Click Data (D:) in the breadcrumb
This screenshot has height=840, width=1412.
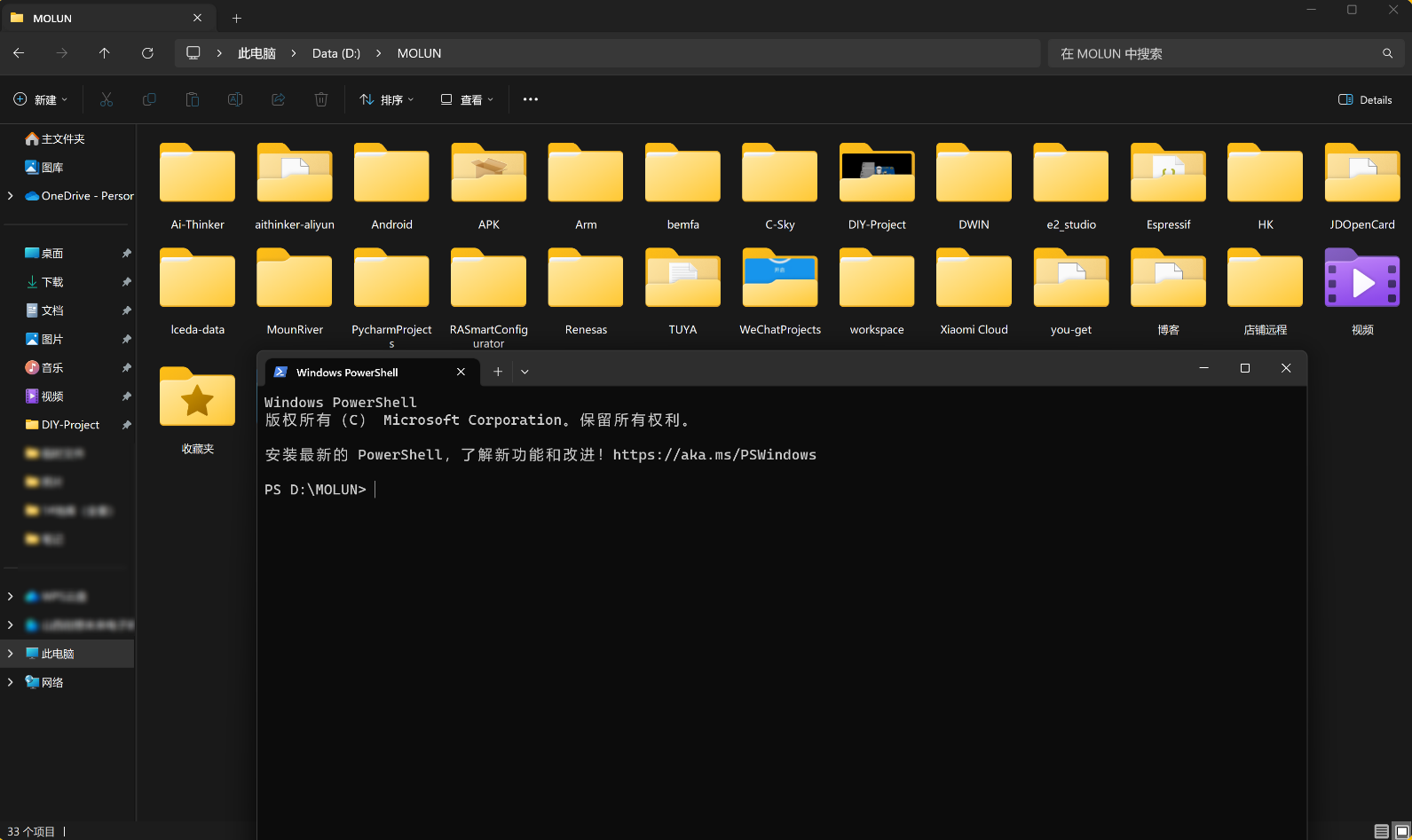336,53
